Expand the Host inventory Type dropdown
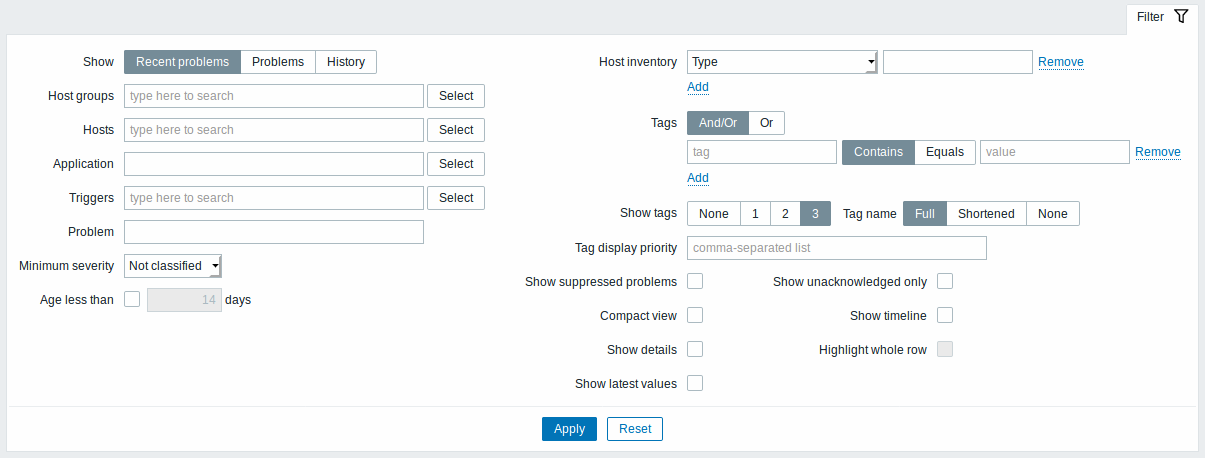This screenshot has width=1205, height=458. pos(782,62)
